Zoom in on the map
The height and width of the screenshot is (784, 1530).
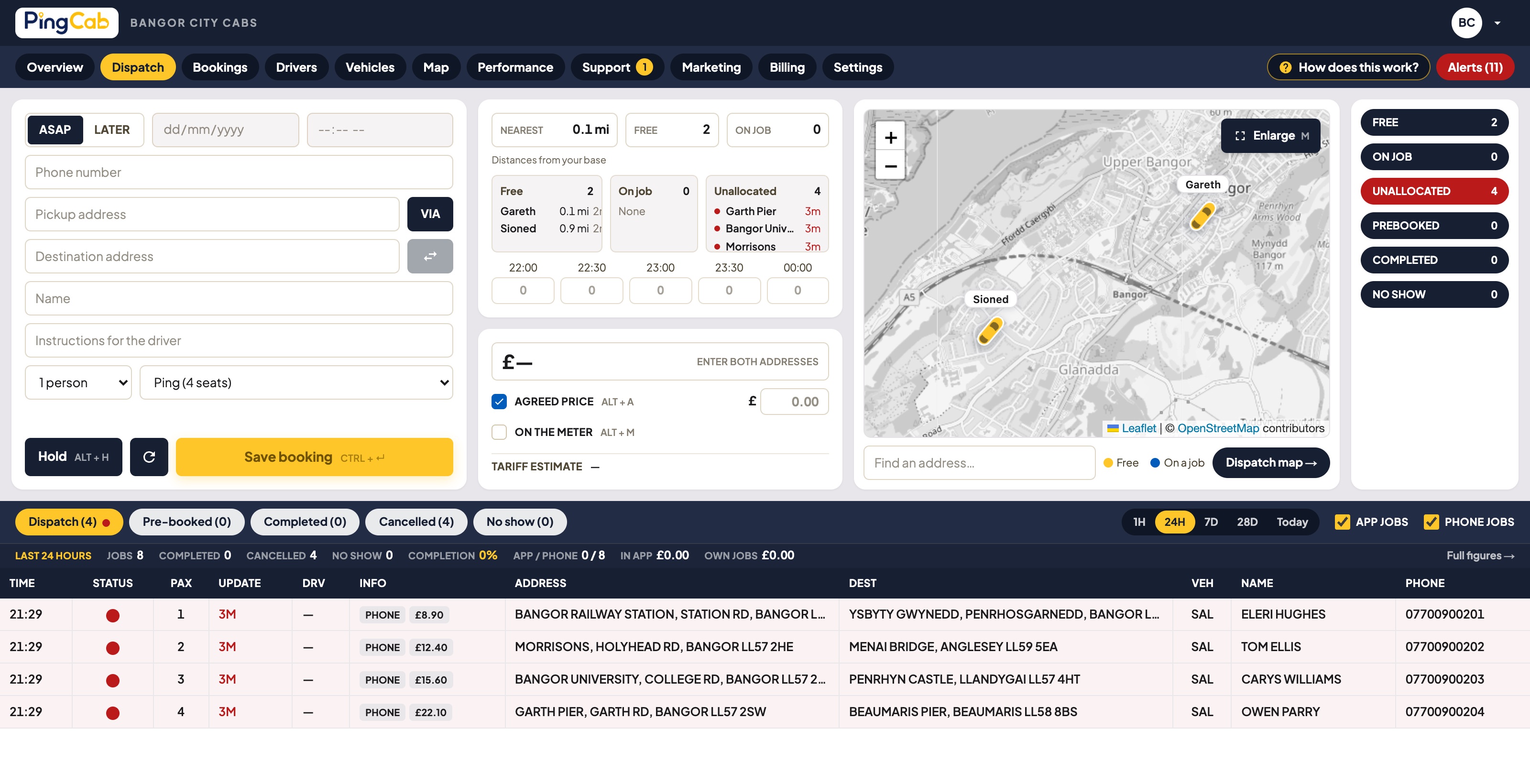pyautogui.click(x=890, y=138)
